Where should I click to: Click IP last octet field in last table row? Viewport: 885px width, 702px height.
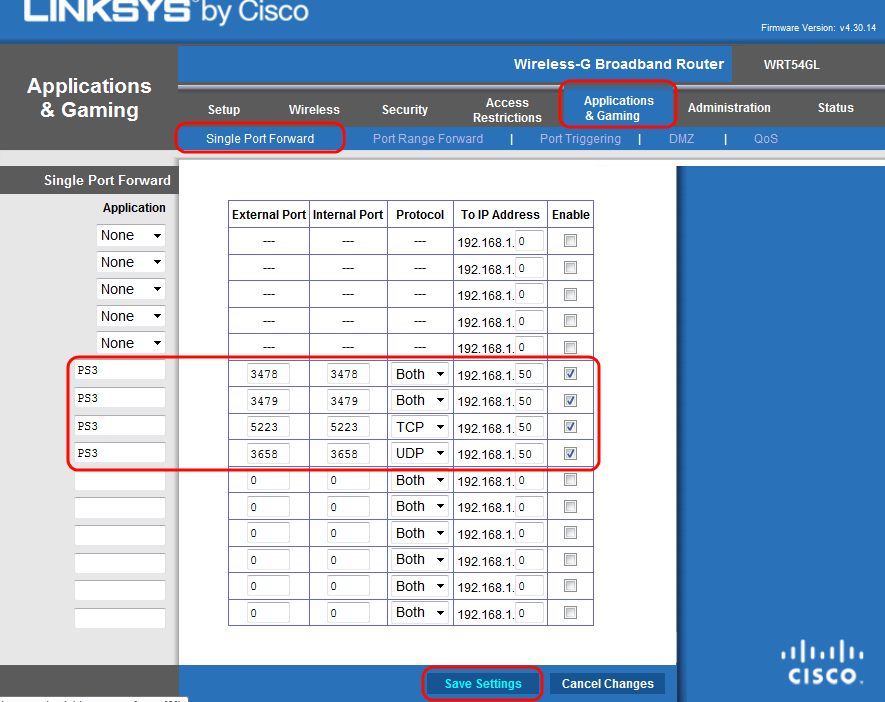click(529, 613)
